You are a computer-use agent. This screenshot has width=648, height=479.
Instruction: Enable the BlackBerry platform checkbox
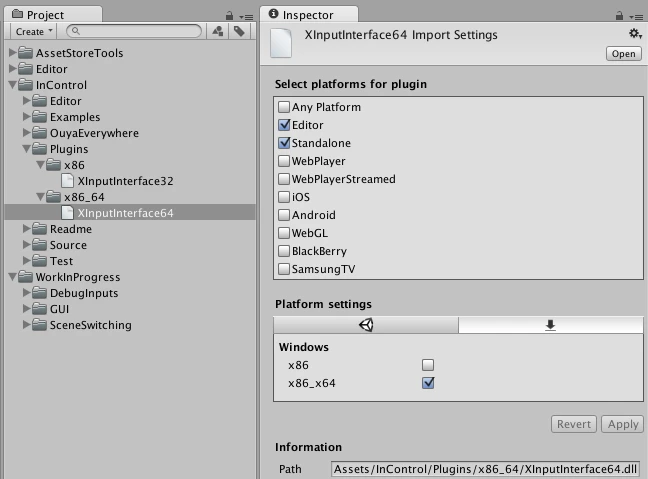pos(284,251)
